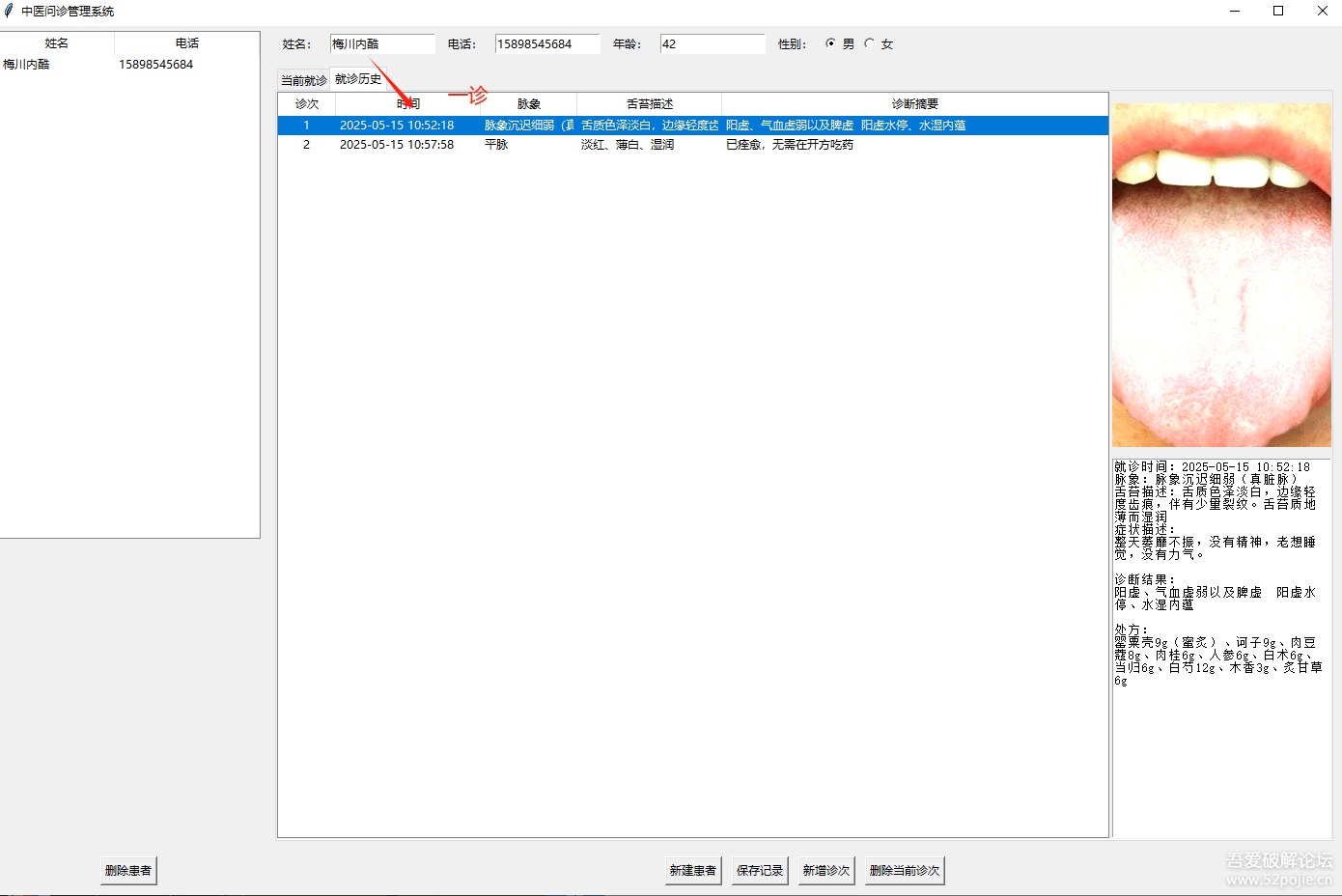Click the 删除当前诊次 button
Image resolution: width=1342 pixels, height=896 pixels.
[x=905, y=870]
